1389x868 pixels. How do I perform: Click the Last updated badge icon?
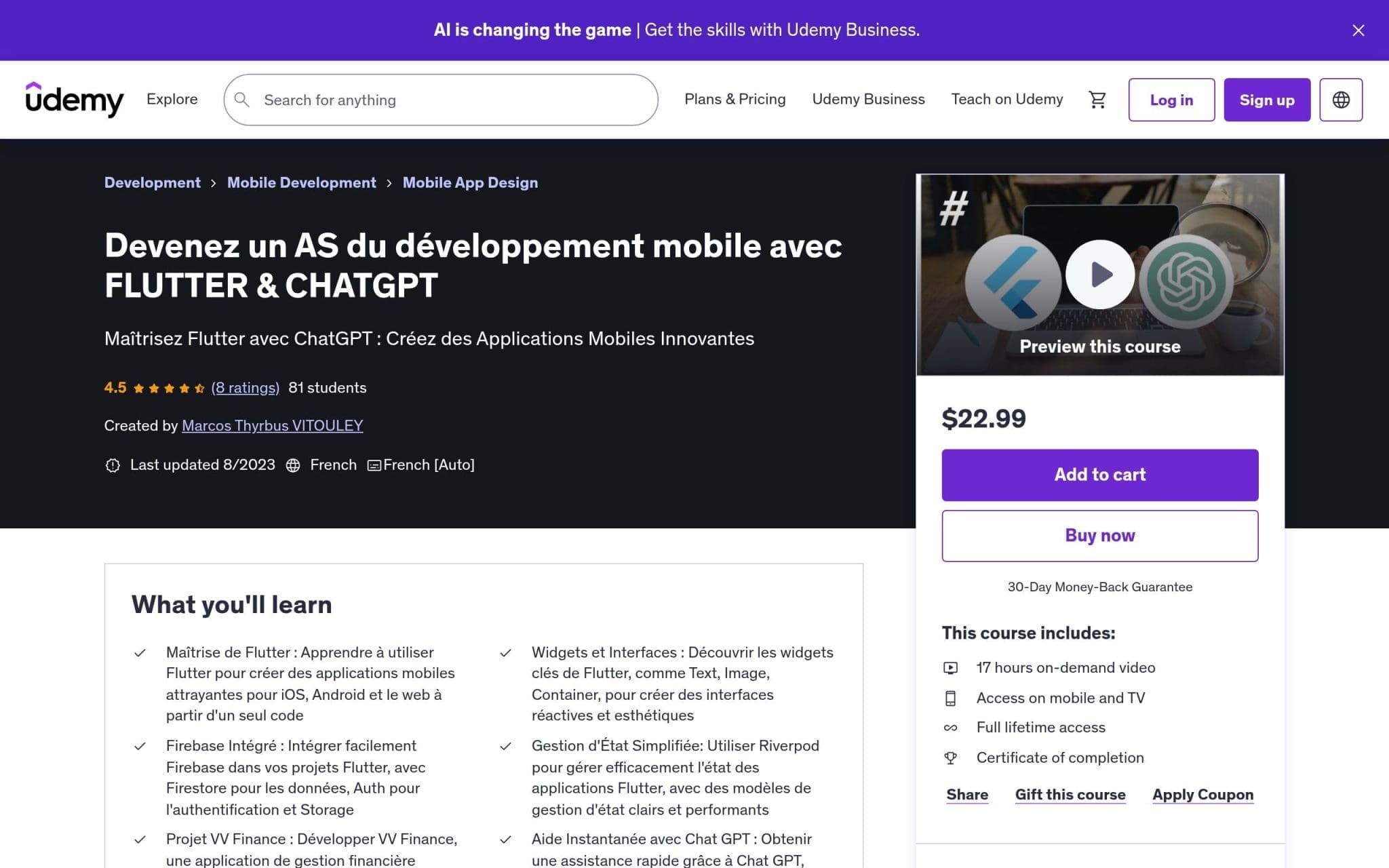pos(113,465)
